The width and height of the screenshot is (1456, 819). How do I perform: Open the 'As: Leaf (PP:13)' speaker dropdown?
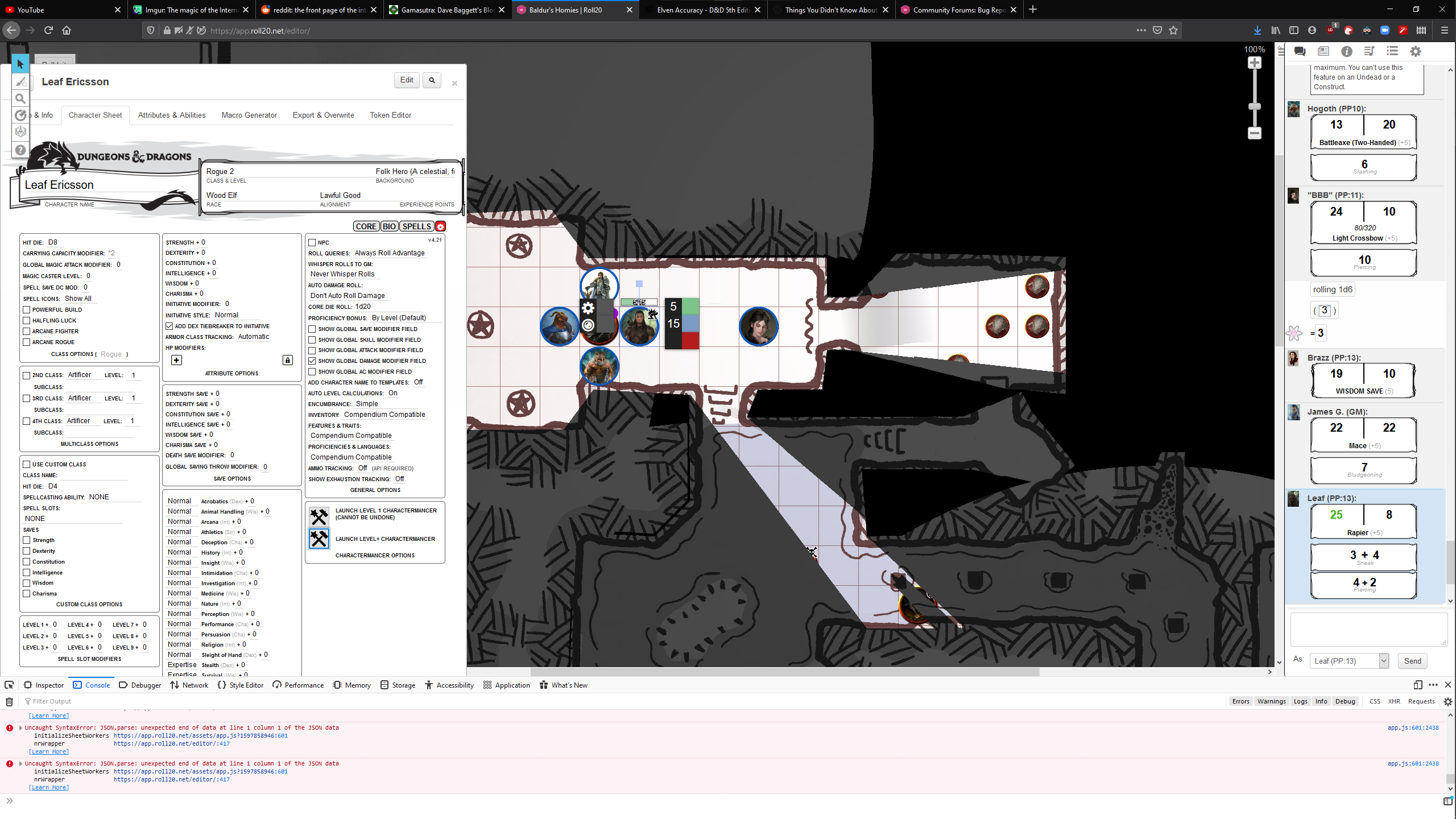tap(1349, 661)
